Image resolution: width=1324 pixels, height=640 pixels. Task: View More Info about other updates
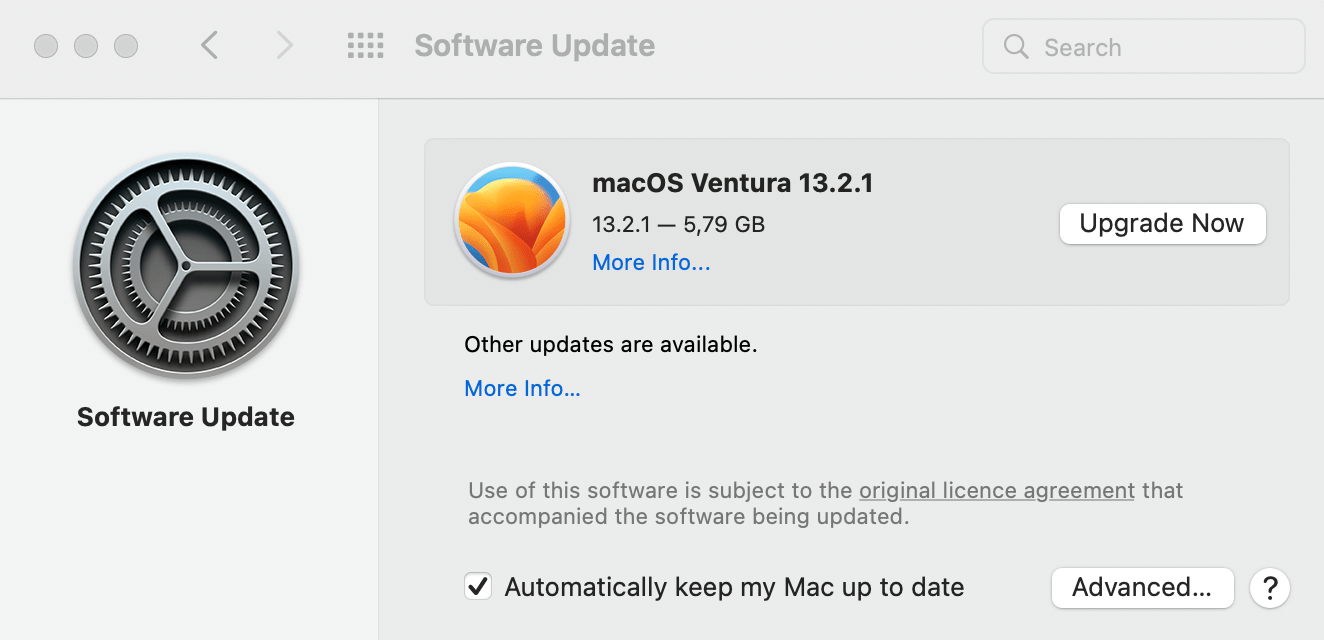[x=522, y=388]
